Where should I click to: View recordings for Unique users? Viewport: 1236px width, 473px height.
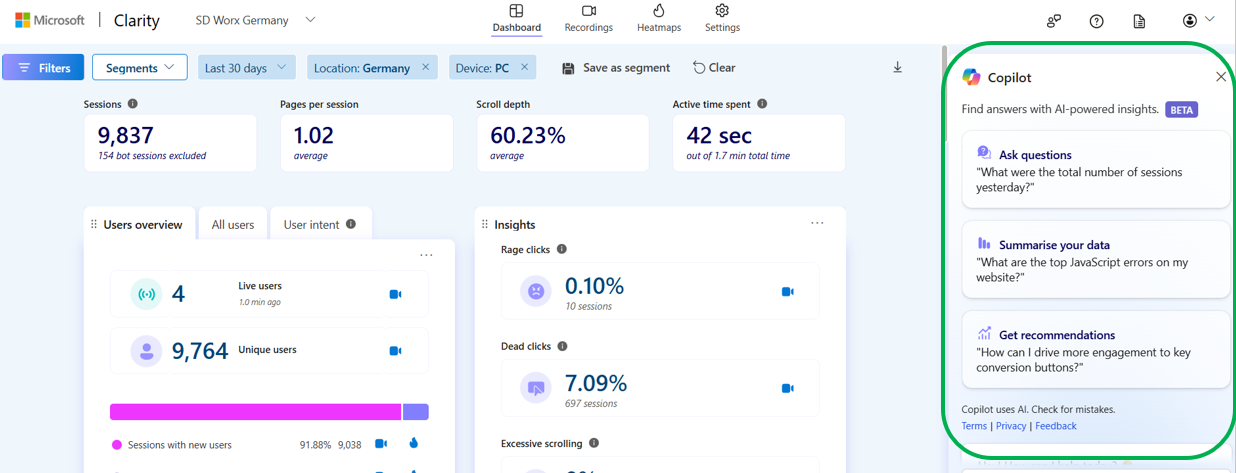tap(395, 351)
